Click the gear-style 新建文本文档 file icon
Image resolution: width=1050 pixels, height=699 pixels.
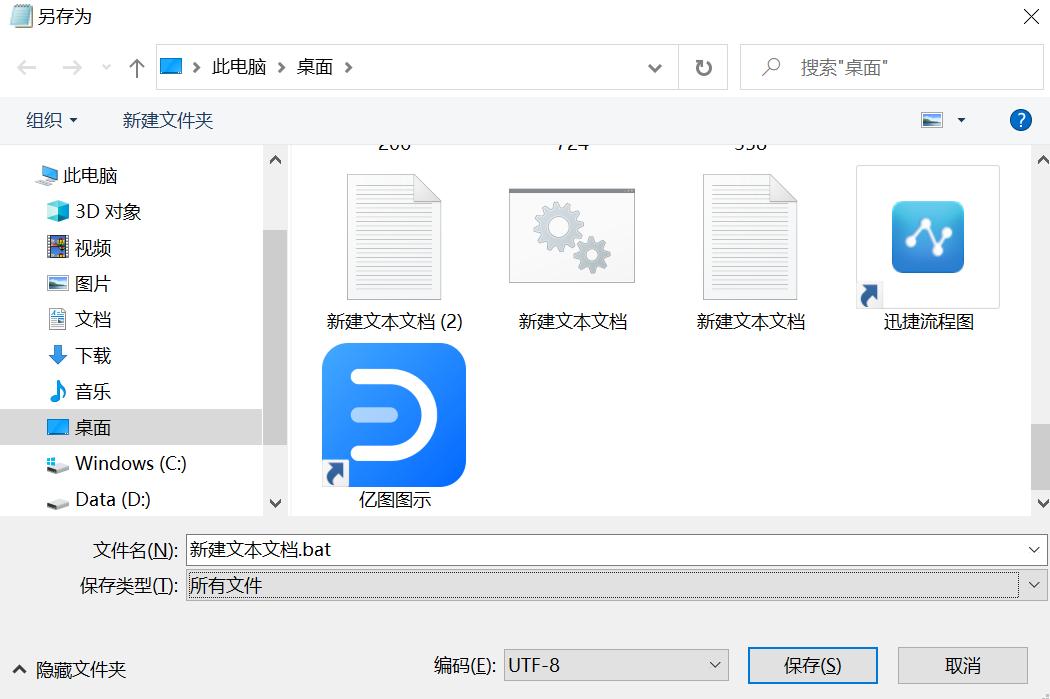coord(571,236)
